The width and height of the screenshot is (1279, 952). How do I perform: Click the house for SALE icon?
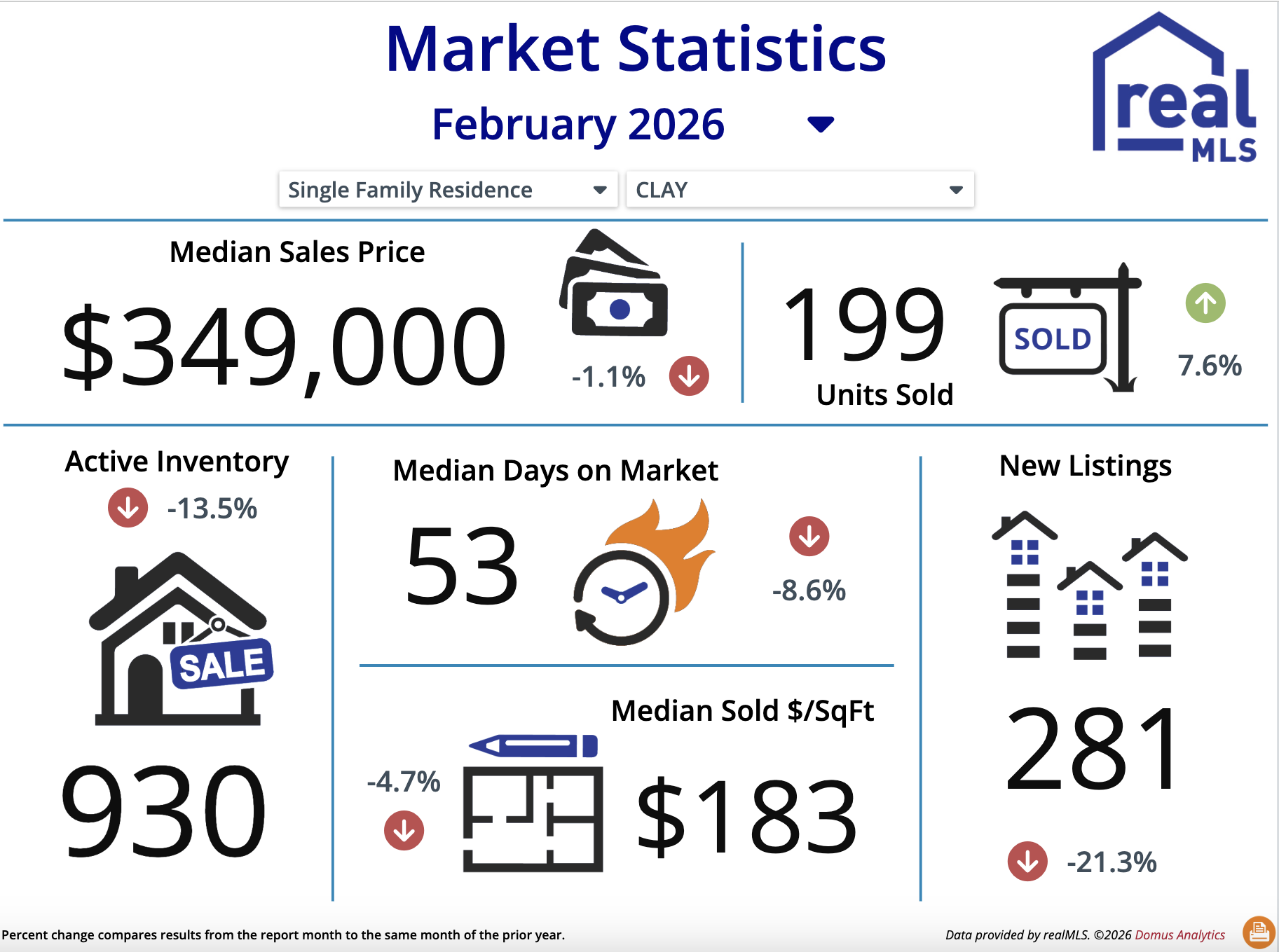[x=180, y=639]
